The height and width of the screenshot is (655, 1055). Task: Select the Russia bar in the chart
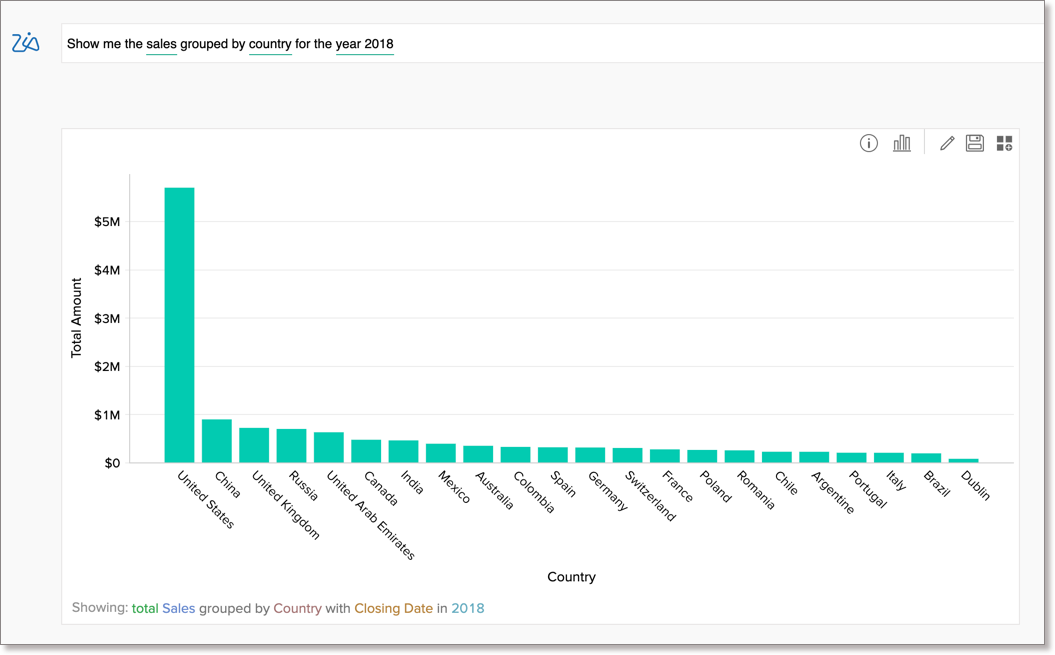coord(291,445)
